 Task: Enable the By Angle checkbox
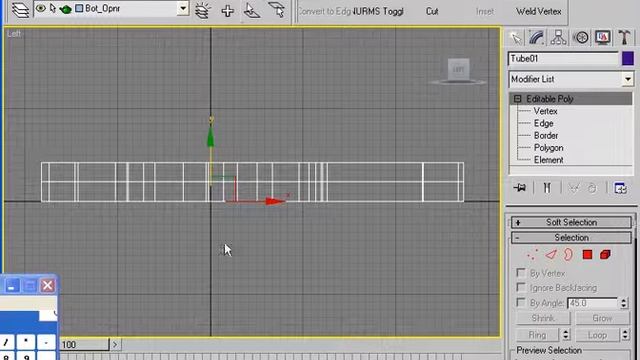[521, 302]
